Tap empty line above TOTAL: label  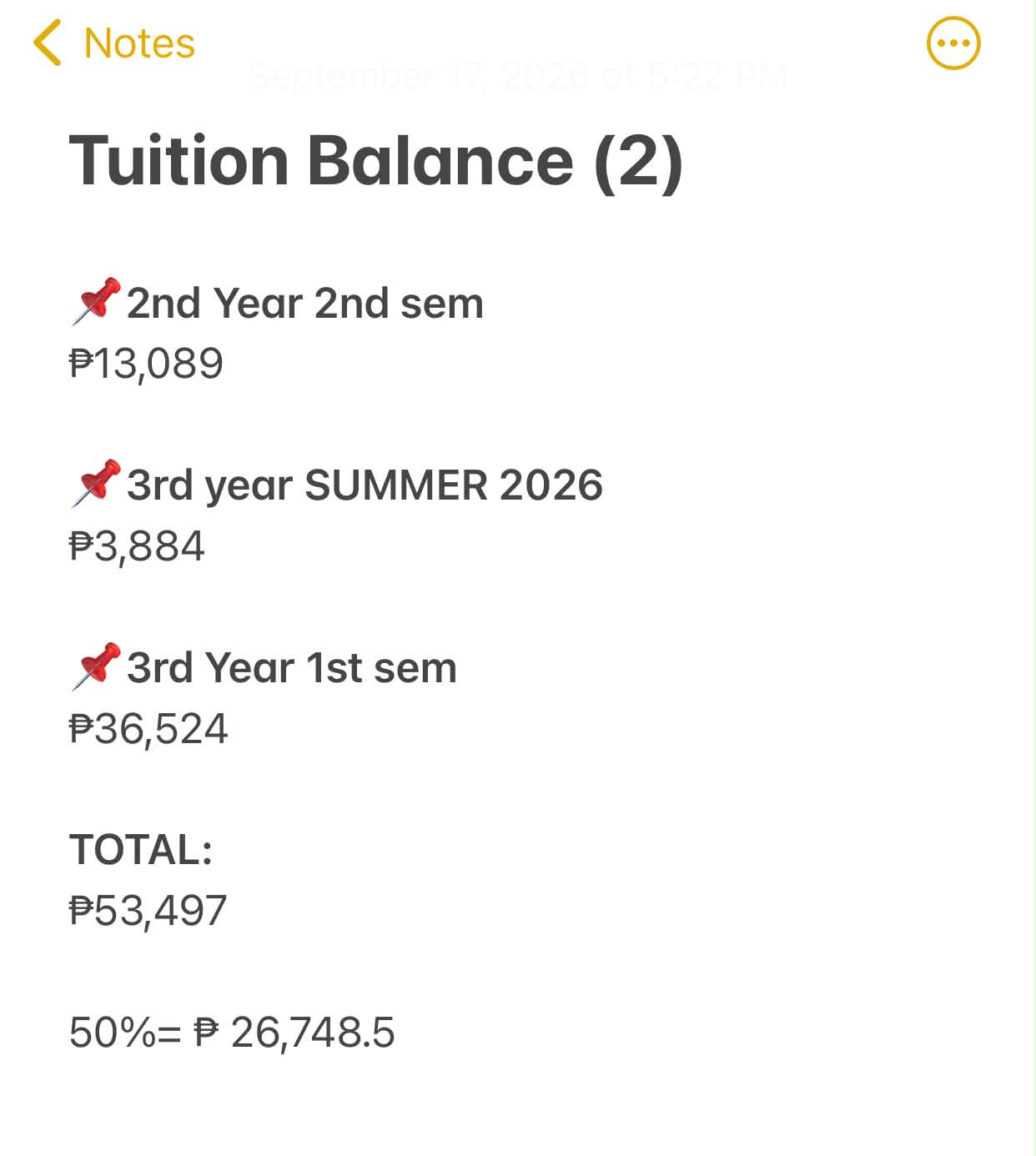pos(518,789)
